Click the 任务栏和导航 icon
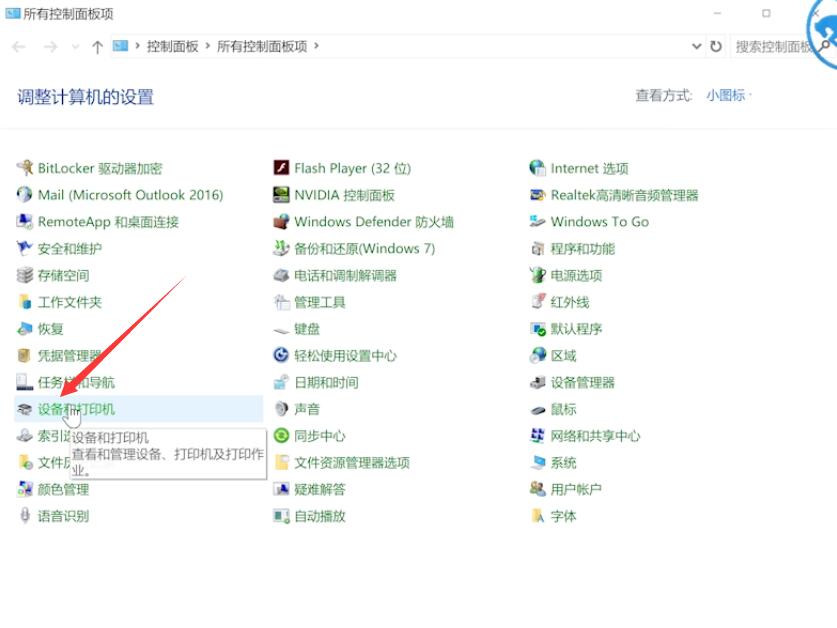Viewport: 837px width, 628px height. [x=25, y=382]
